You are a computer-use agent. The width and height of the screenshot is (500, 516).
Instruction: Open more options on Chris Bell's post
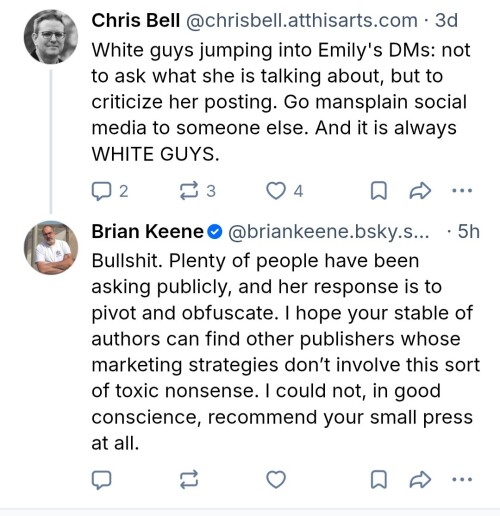[x=462, y=191]
